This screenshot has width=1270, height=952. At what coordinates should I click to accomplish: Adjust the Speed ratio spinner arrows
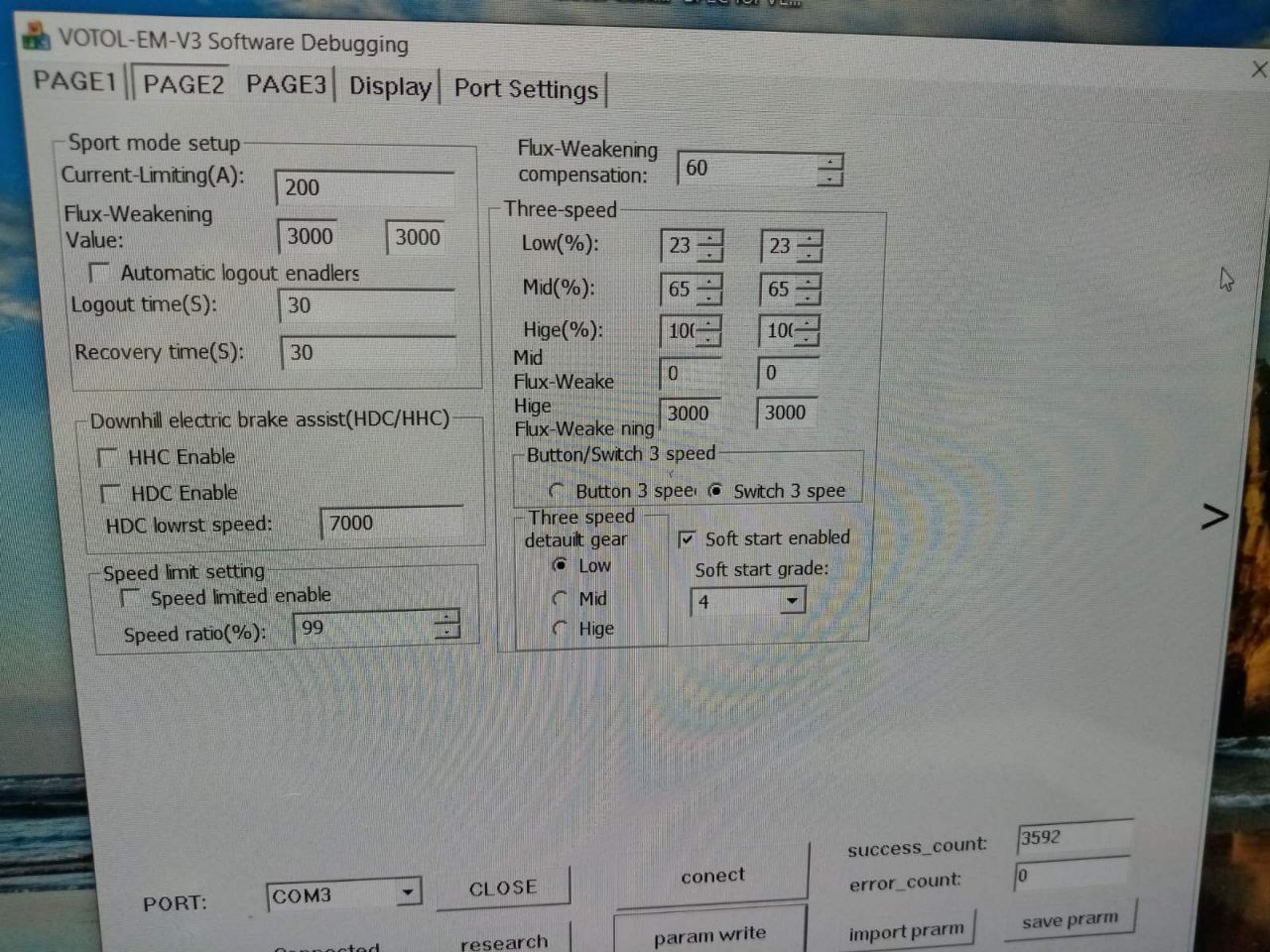click(447, 625)
